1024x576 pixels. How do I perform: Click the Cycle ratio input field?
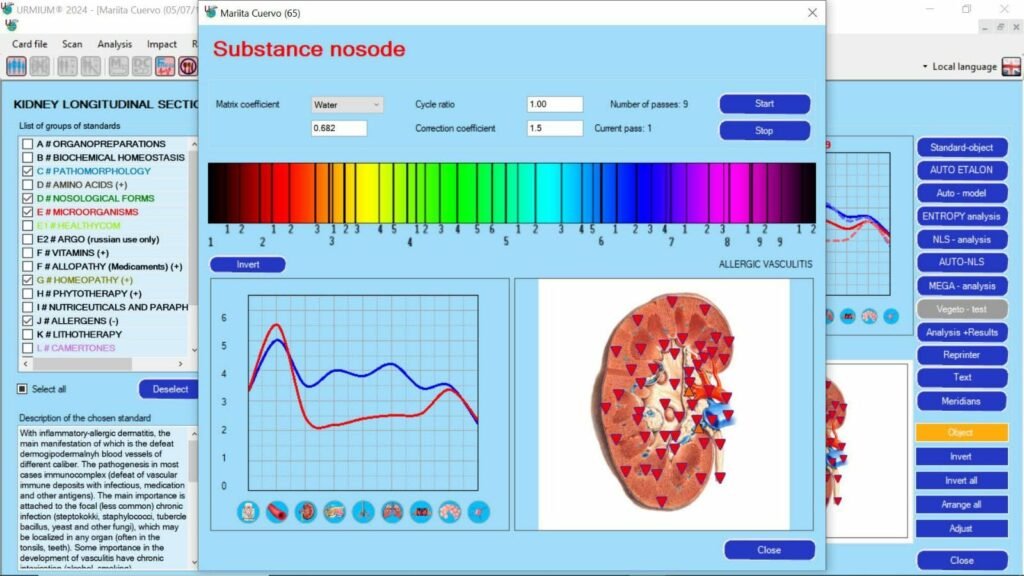click(554, 104)
